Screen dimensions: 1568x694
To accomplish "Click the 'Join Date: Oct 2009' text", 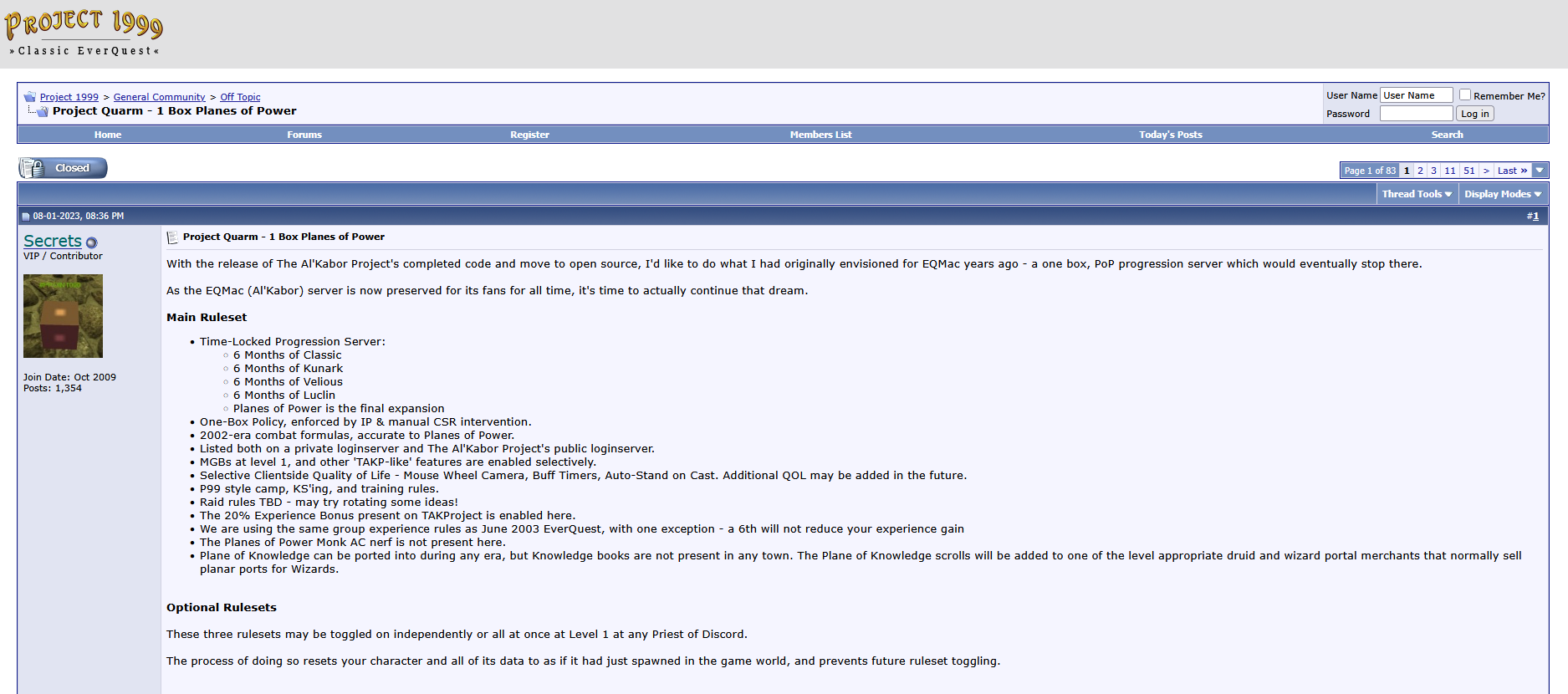I will pos(69,377).
